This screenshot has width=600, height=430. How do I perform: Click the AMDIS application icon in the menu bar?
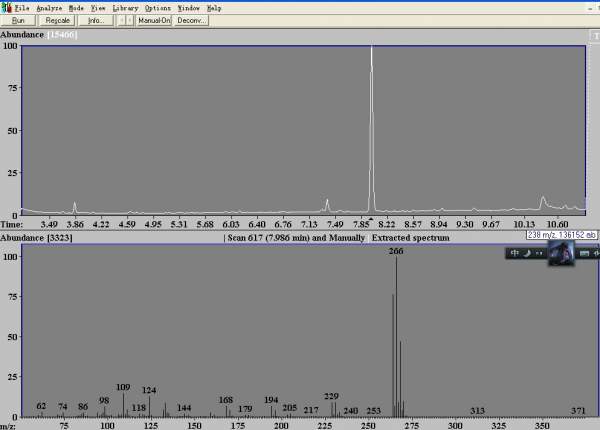[x=6, y=7]
